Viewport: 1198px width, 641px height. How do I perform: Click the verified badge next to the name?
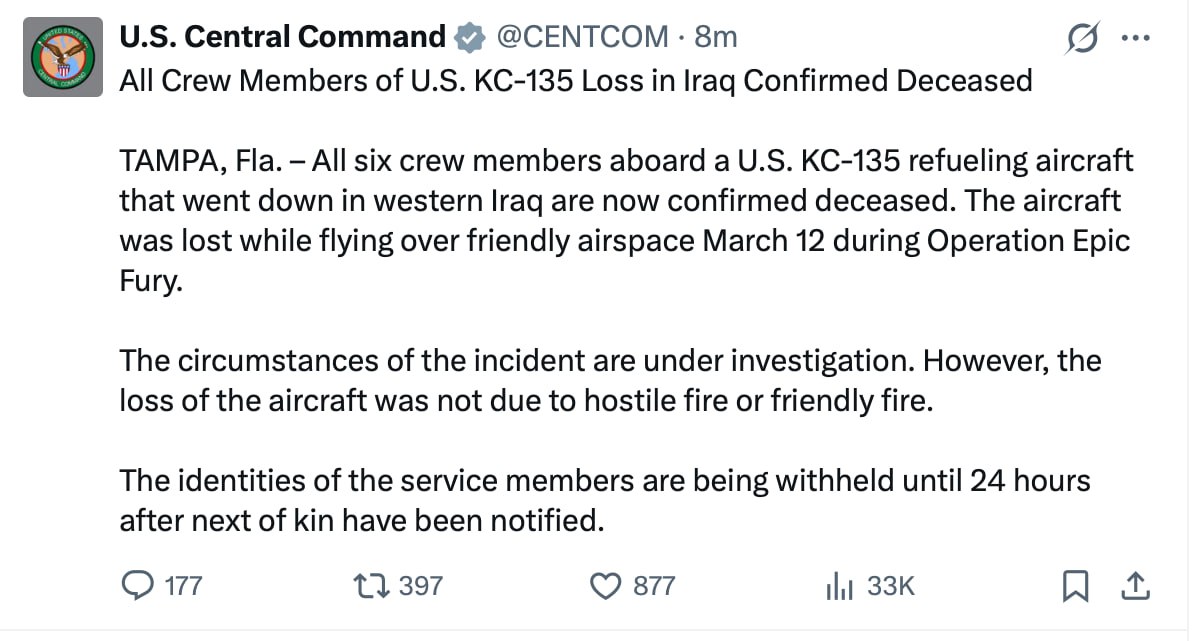[467, 38]
